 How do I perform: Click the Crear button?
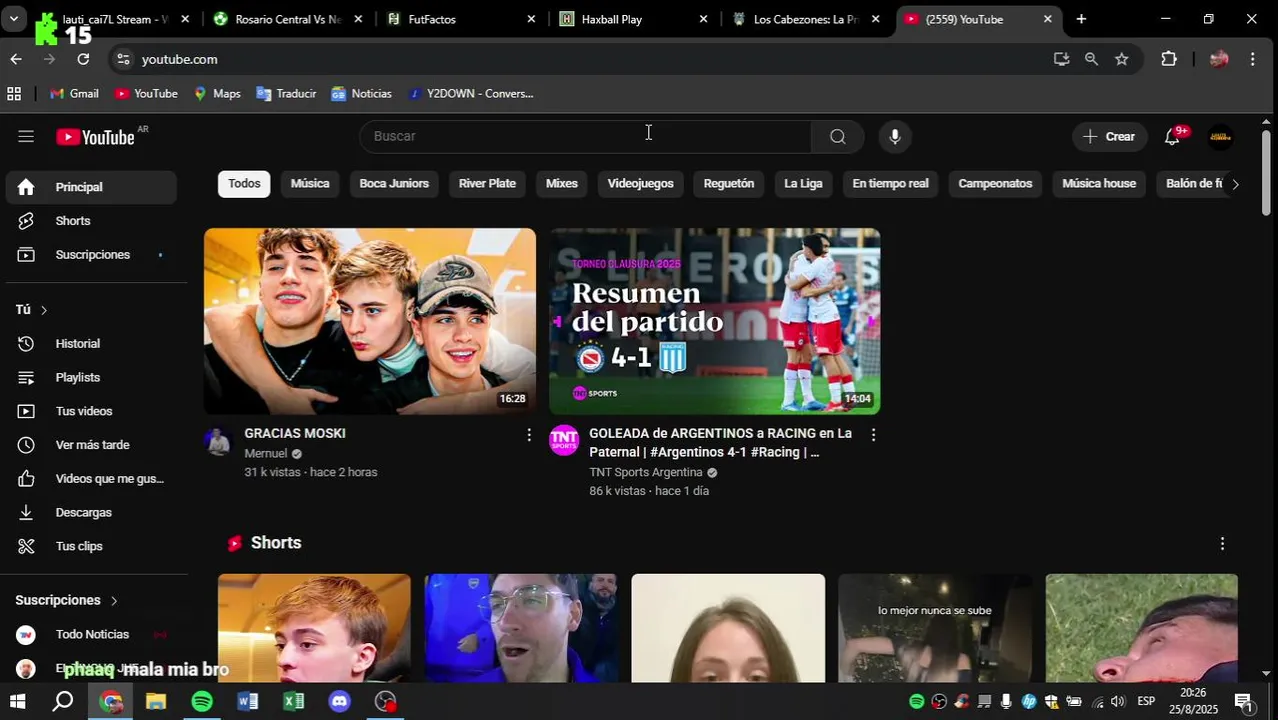(1110, 137)
